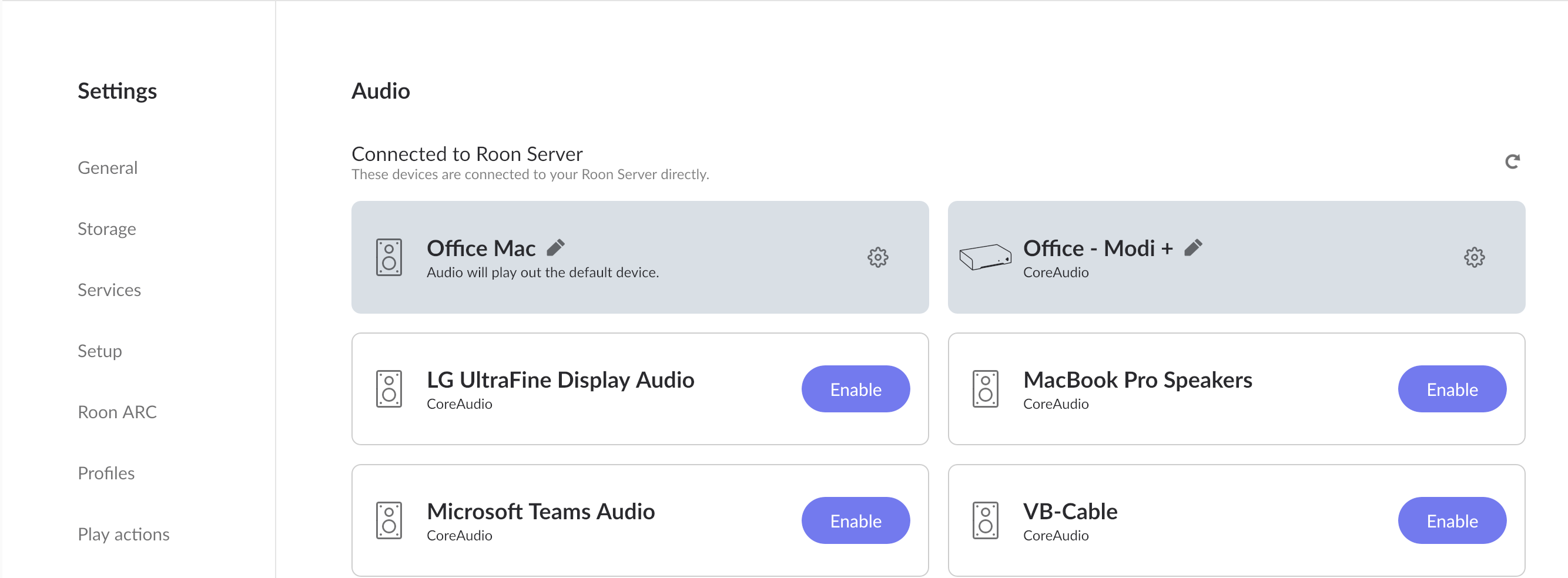Click the Office Mac speaker icon
This screenshot has height=578, width=1568.
pyautogui.click(x=389, y=257)
